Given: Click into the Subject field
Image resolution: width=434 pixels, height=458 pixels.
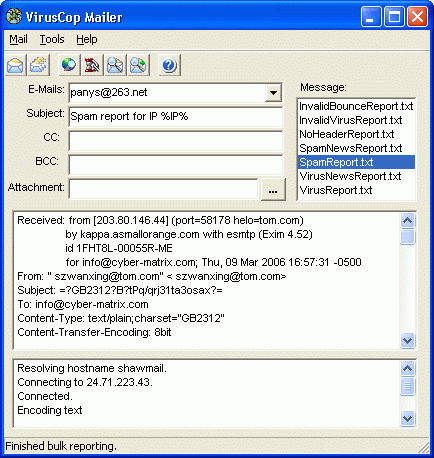Looking at the screenshot, I should click(175, 116).
